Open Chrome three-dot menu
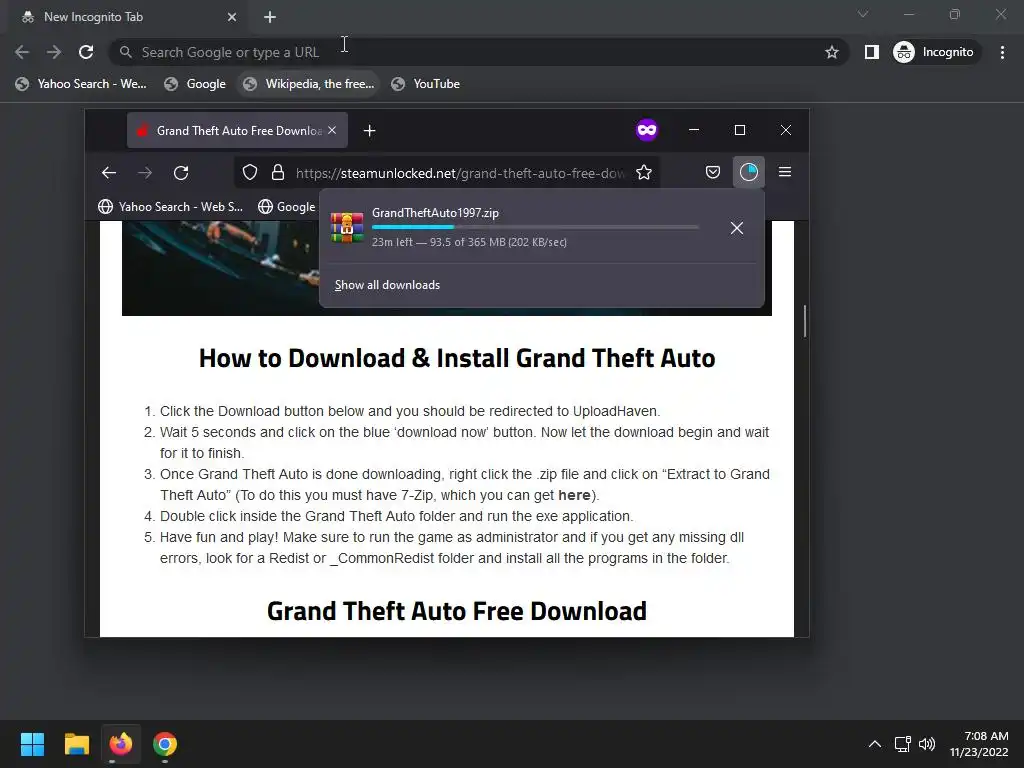 (x=1002, y=52)
